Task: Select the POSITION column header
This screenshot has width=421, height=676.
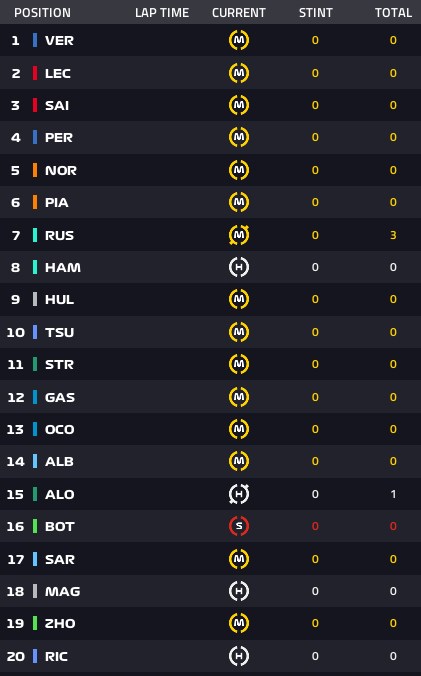Action: [42, 13]
